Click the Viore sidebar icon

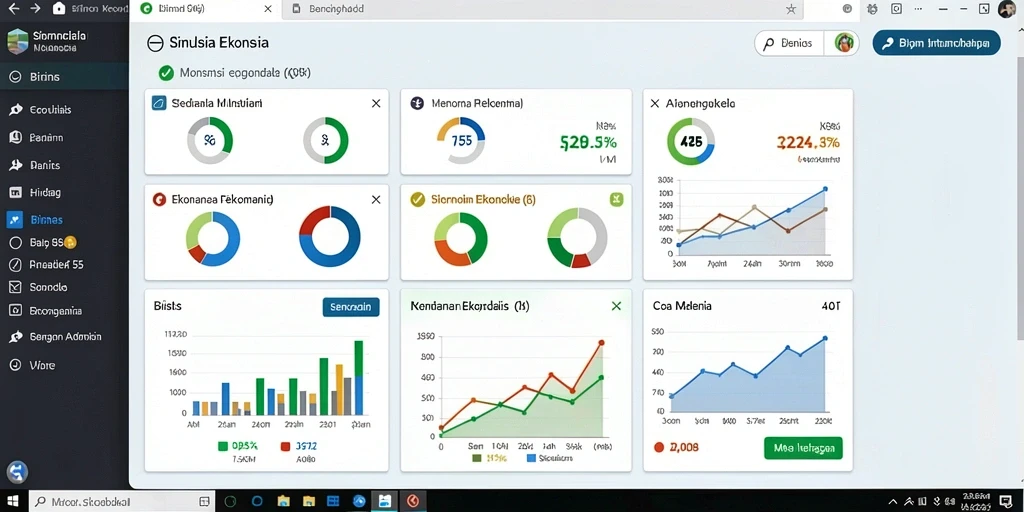pos(16,365)
